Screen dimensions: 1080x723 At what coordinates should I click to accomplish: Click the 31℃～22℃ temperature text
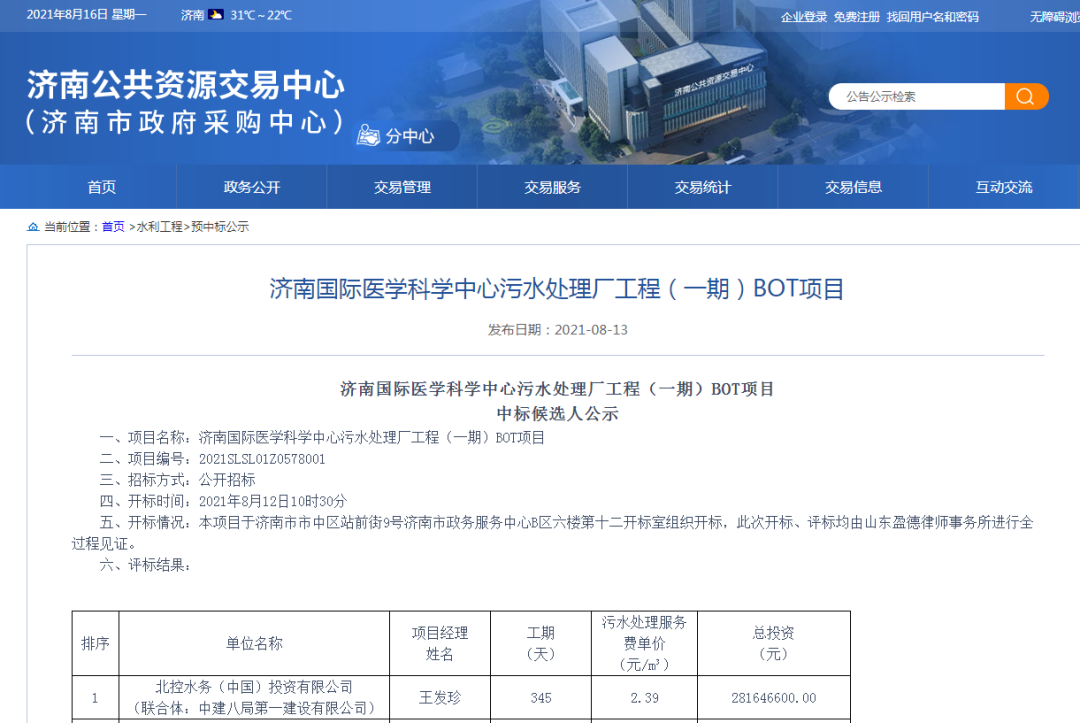(260, 15)
